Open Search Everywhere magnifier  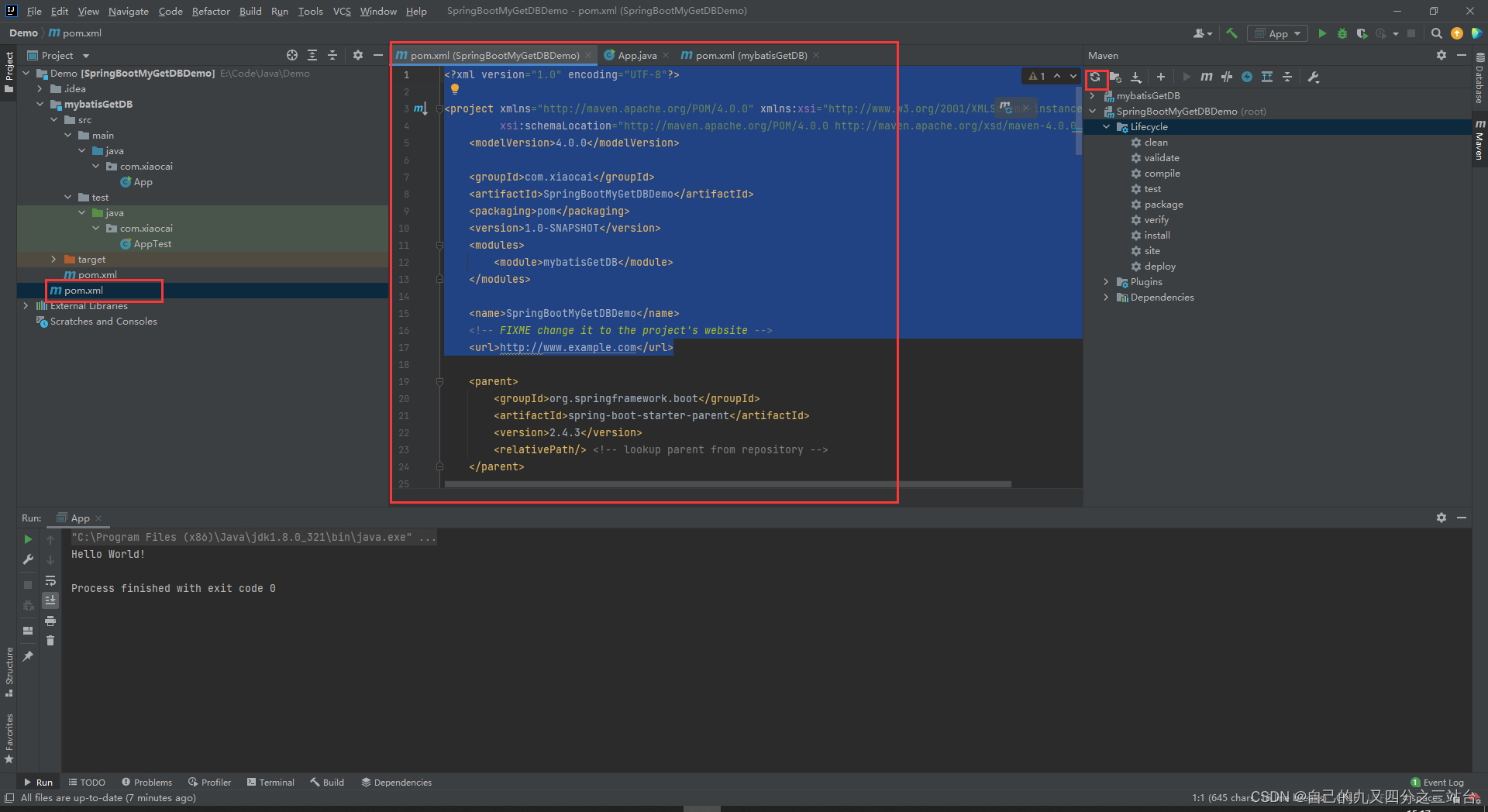[1436, 33]
